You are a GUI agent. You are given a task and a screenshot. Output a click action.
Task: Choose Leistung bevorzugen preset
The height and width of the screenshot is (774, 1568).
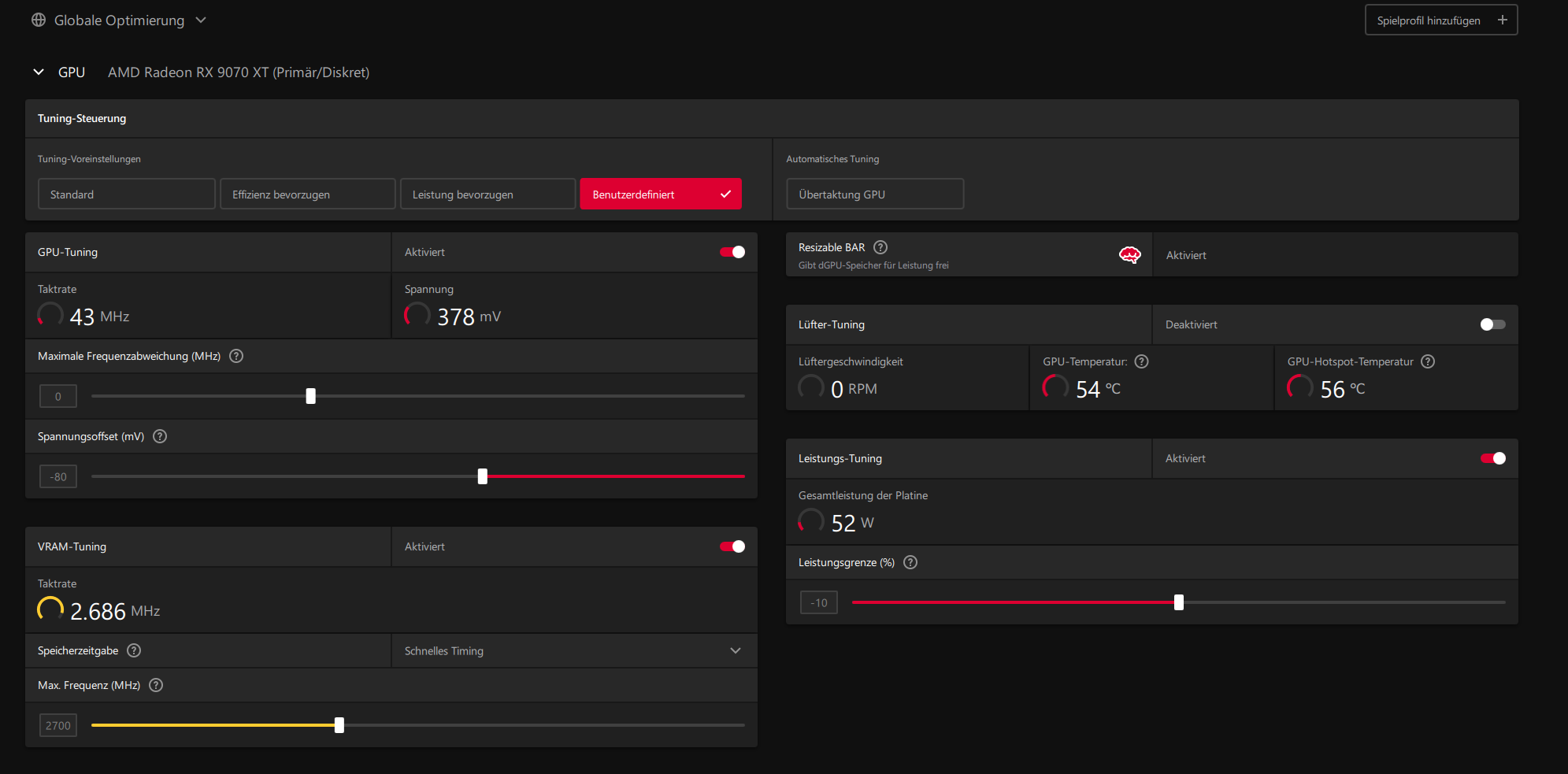point(487,194)
